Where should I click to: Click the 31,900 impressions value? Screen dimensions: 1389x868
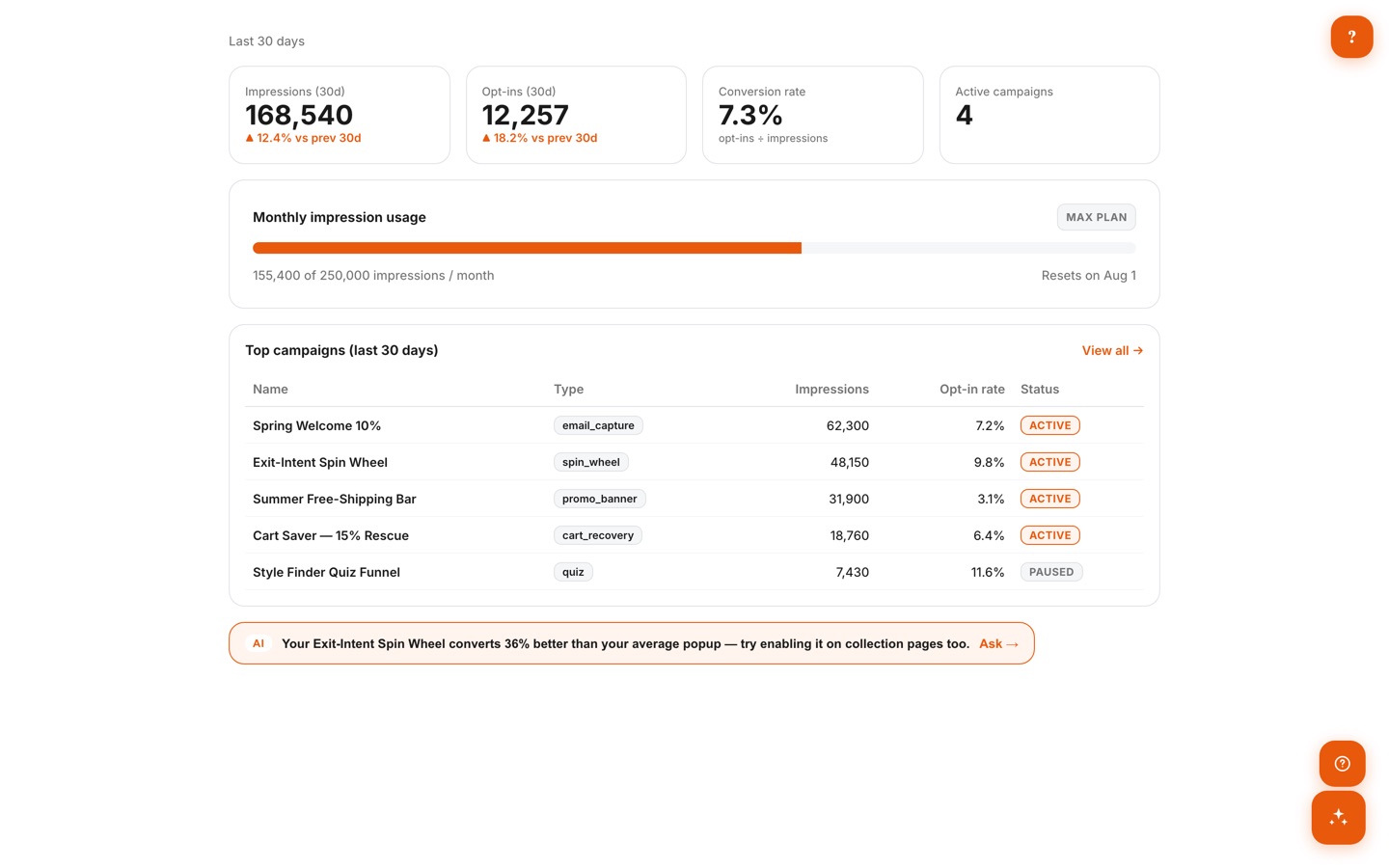[x=849, y=499]
